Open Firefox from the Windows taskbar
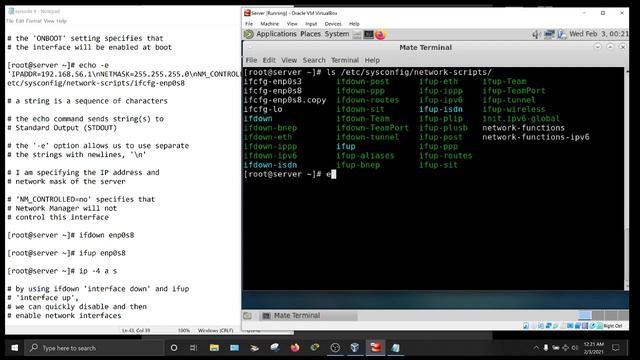 pos(295,348)
